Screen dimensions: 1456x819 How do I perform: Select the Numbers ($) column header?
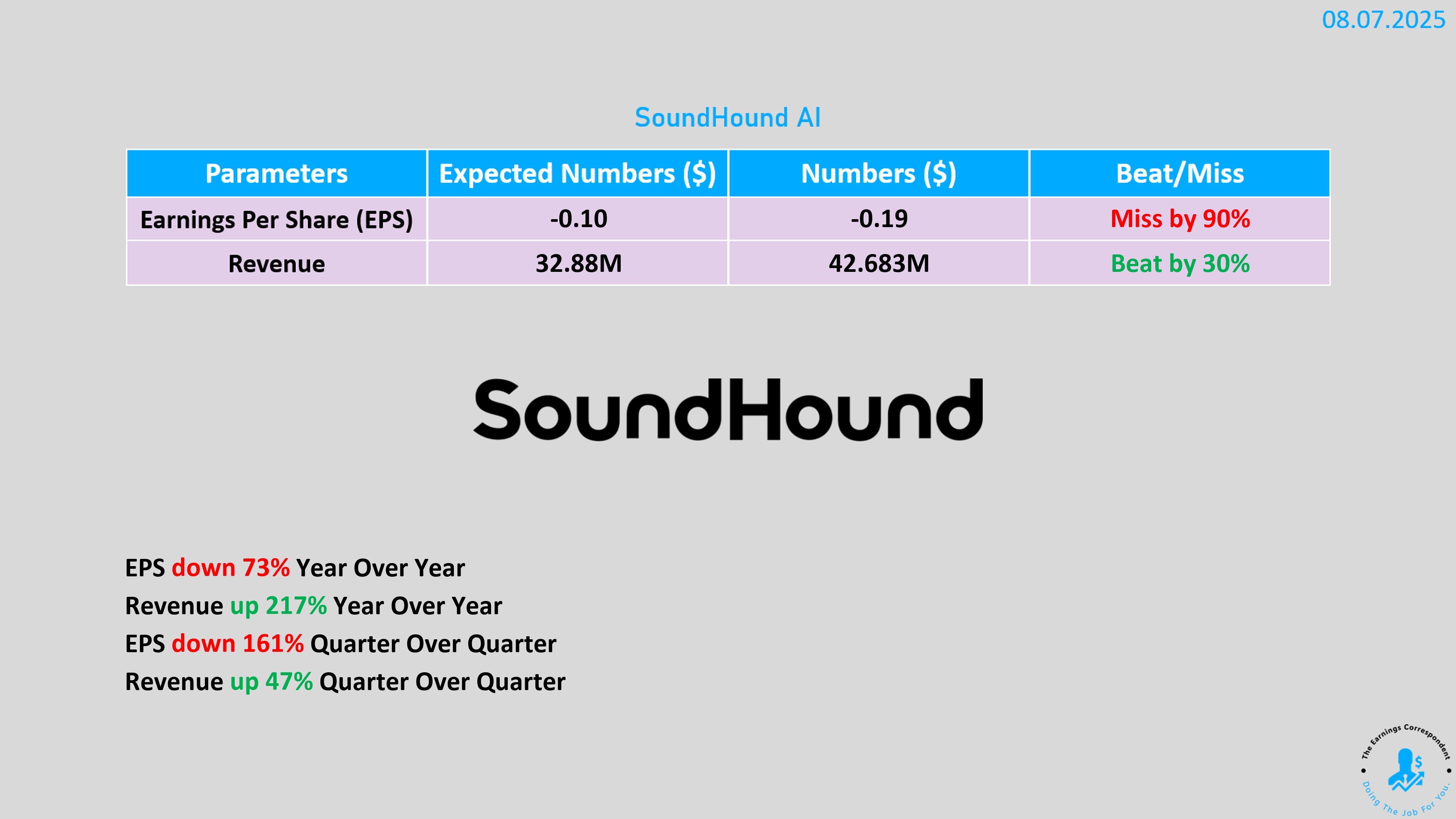point(879,174)
